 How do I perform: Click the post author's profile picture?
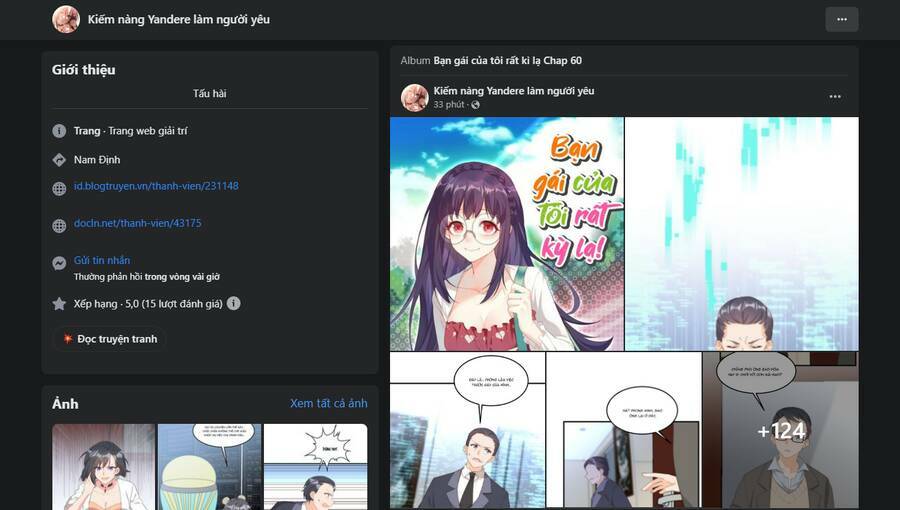[x=415, y=97]
